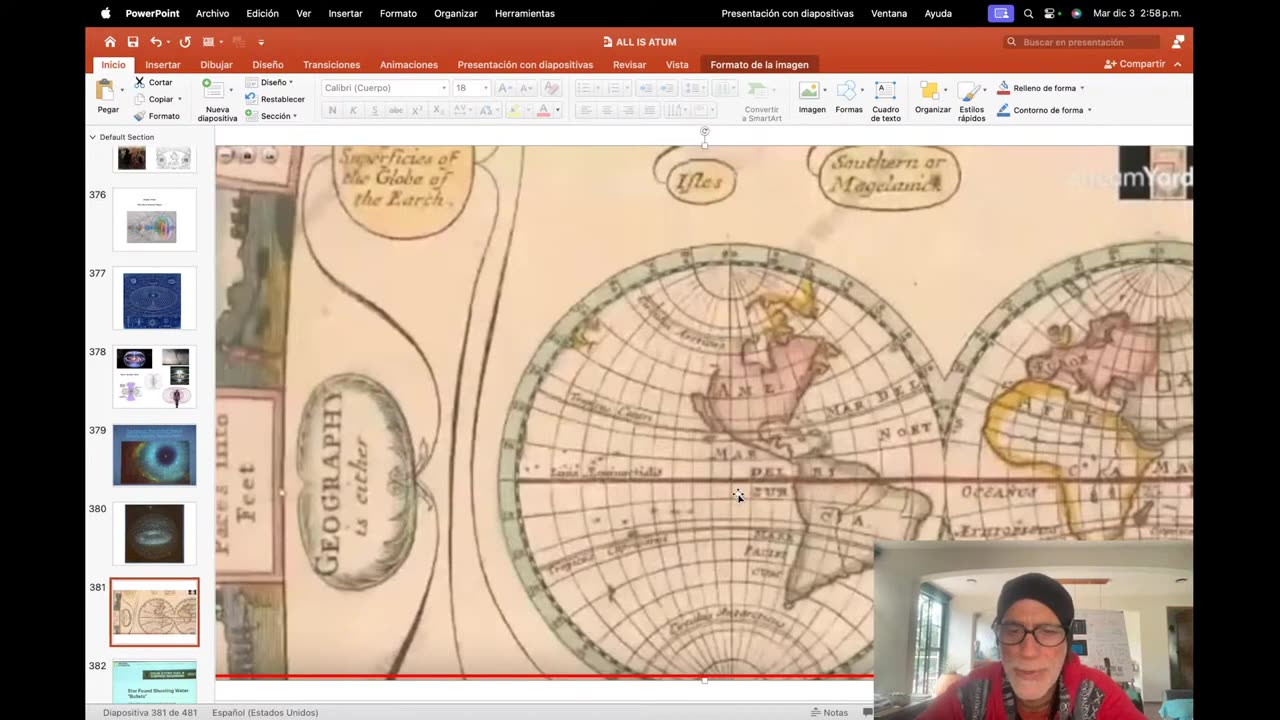
Task: Open the Herramientas menu
Action: pyautogui.click(x=524, y=13)
